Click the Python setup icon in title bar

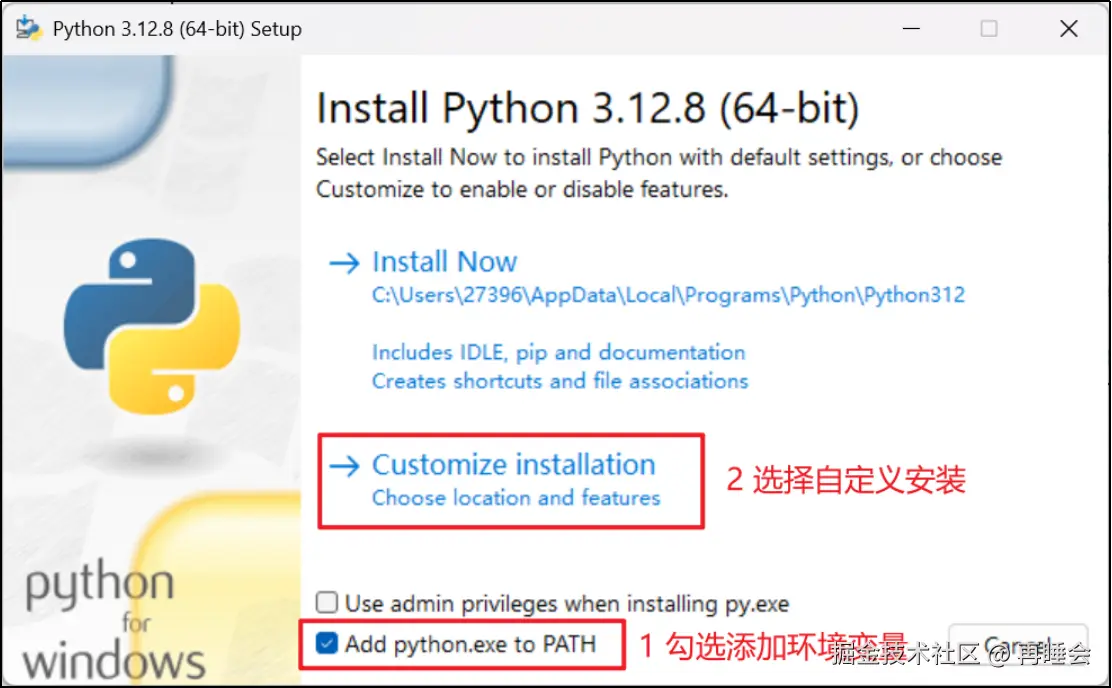pos(28,28)
